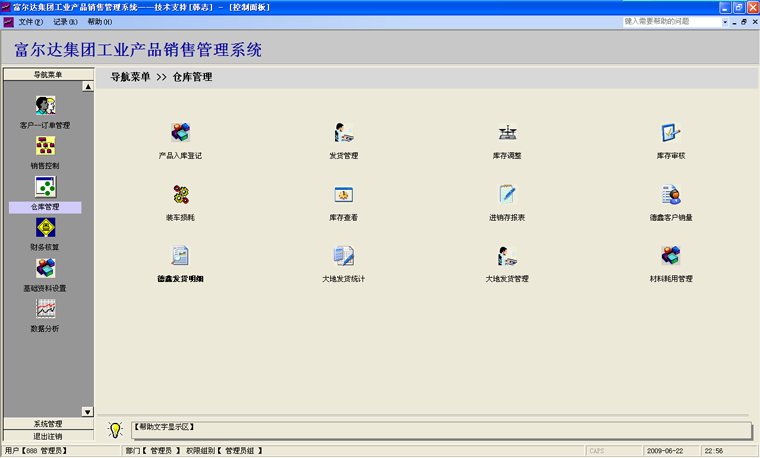Screen dimensions: 760x458
Task: Open 装车损耗 gears icon
Action: [180, 194]
